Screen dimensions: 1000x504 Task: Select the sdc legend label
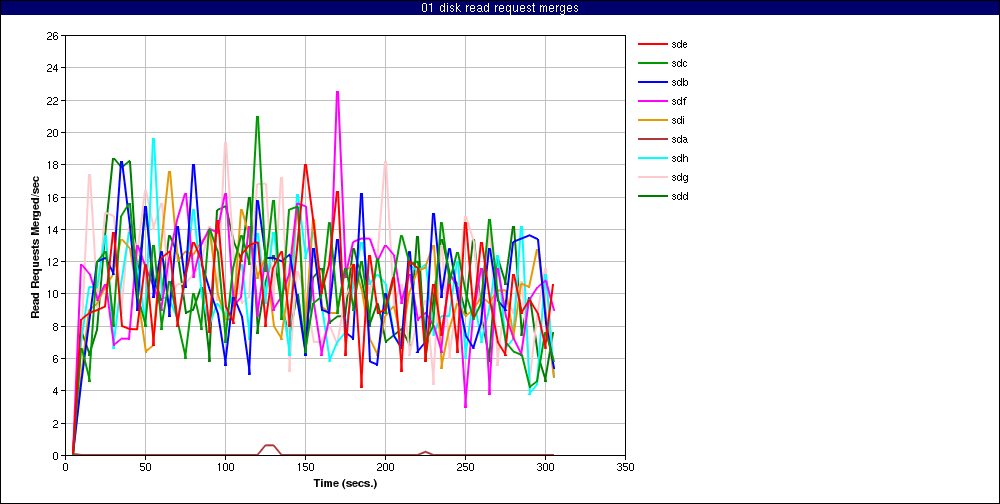(x=679, y=63)
